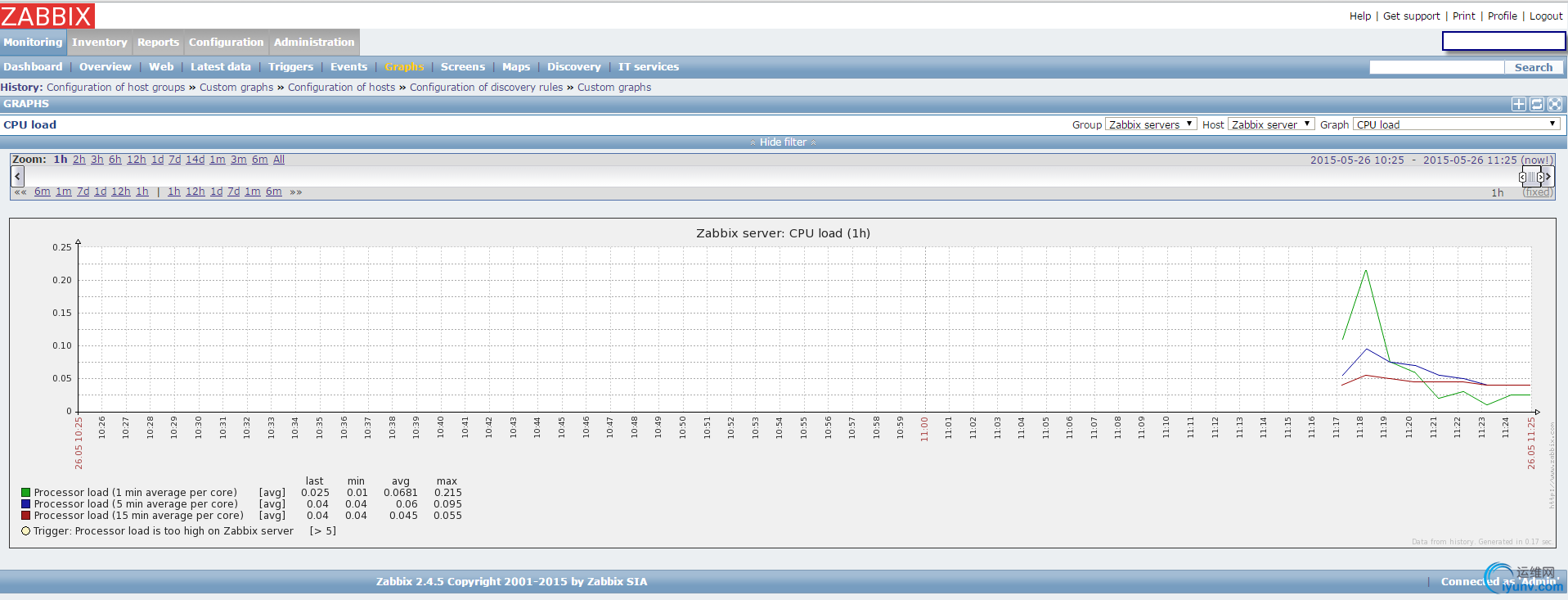
Task: Click the »» forward arrows
Action: coord(296,192)
